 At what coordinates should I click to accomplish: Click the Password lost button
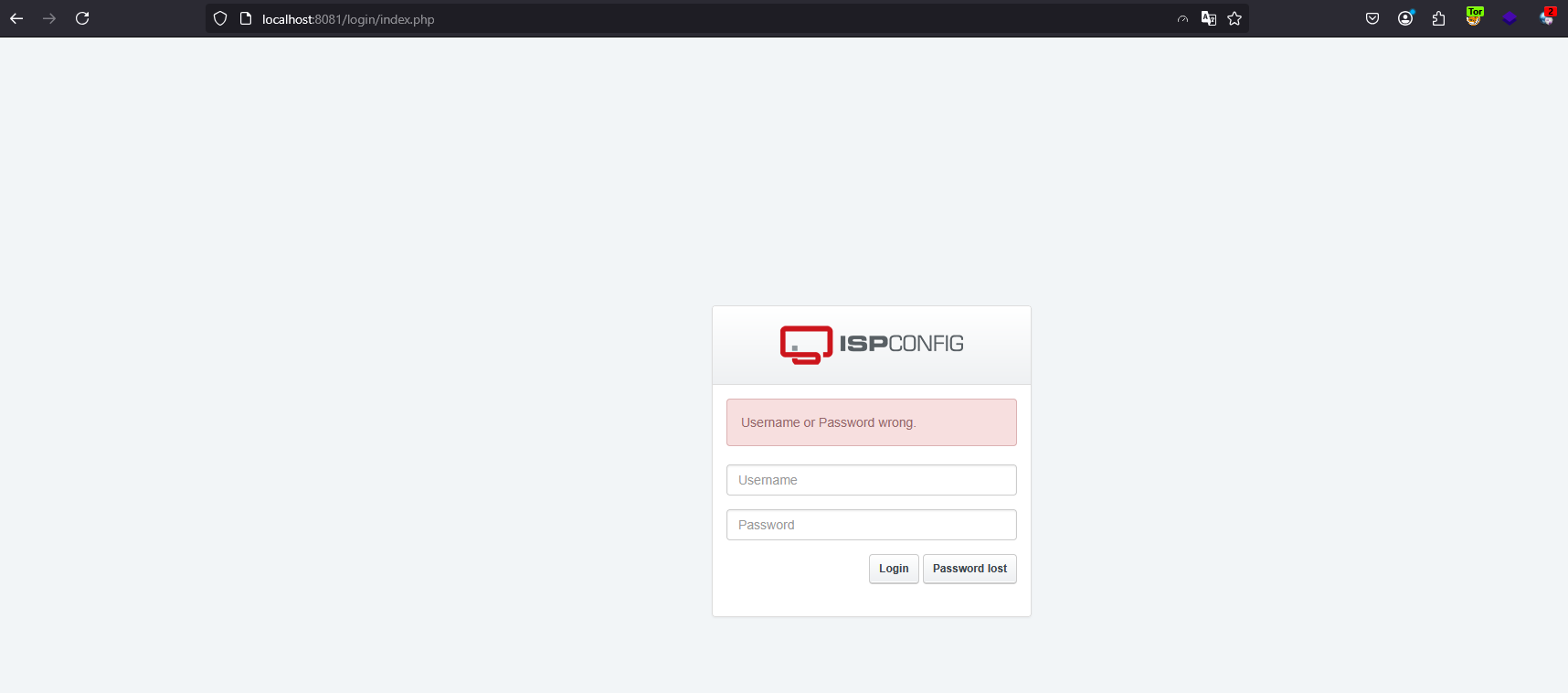[x=969, y=569]
